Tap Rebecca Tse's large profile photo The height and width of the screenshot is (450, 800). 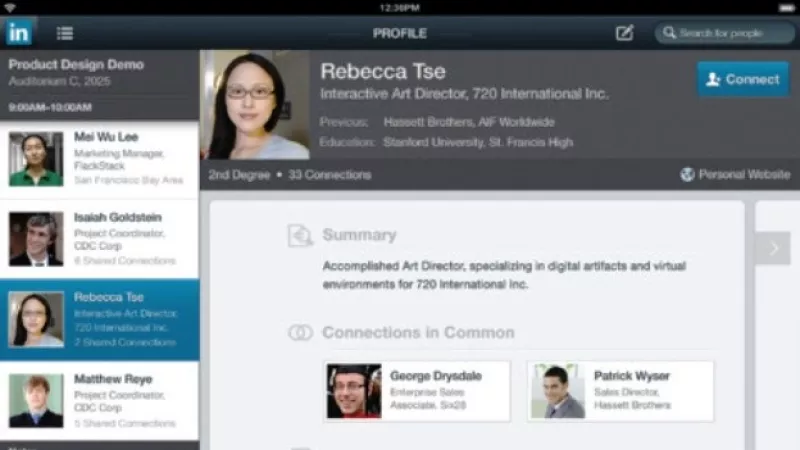[255, 105]
